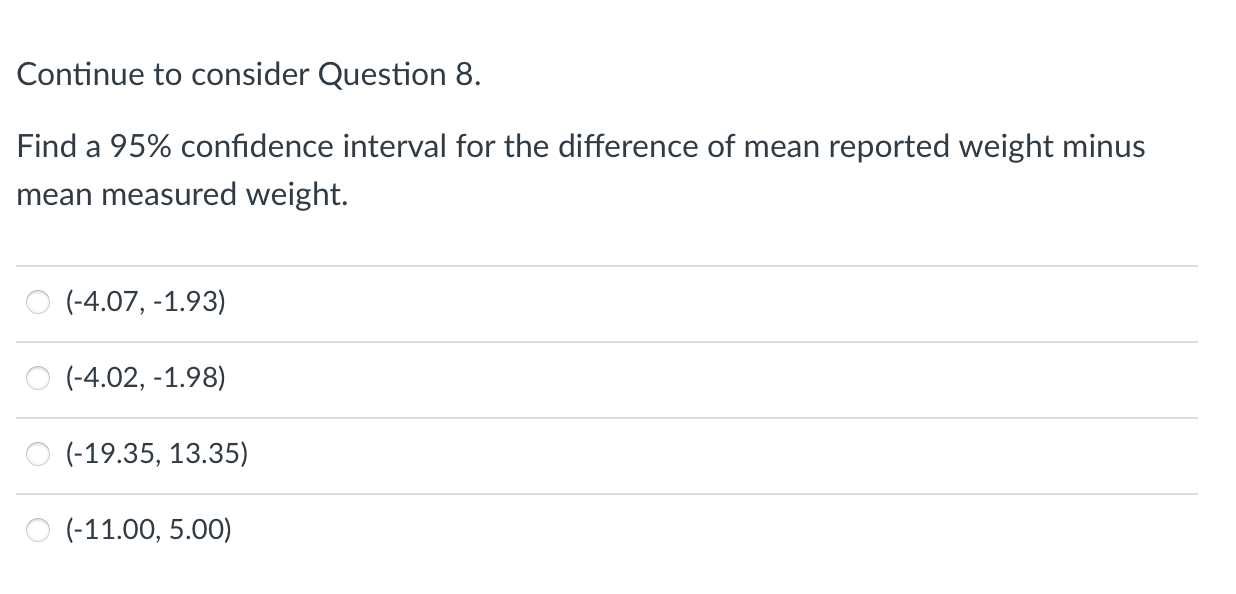This screenshot has height=594, width=1236.
Task: Mark the narrowest confidence interval option
Action: [145, 377]
